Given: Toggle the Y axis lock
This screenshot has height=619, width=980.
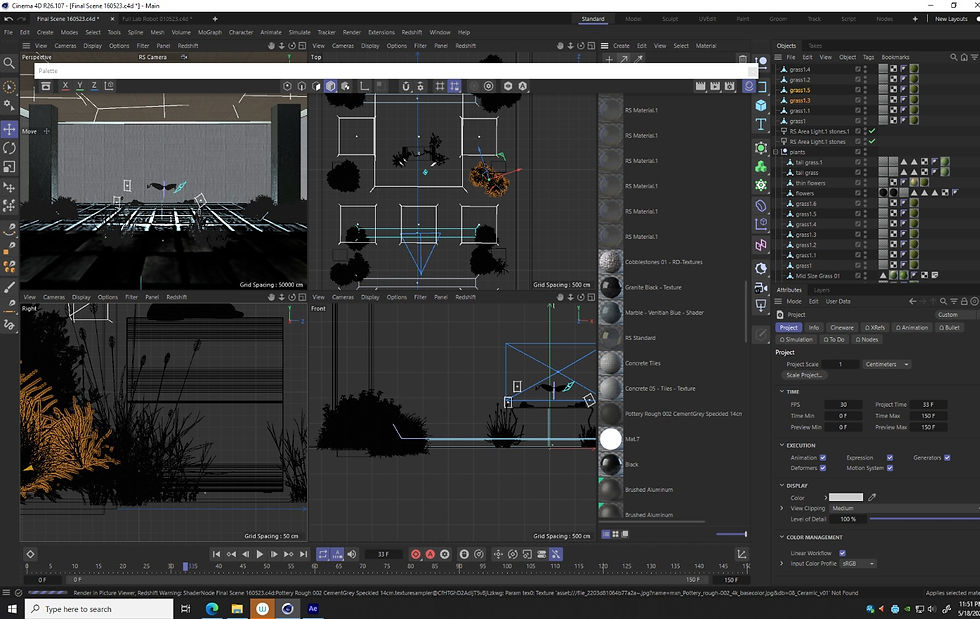Looking at the screenshot, I should (x=79, y=86).
